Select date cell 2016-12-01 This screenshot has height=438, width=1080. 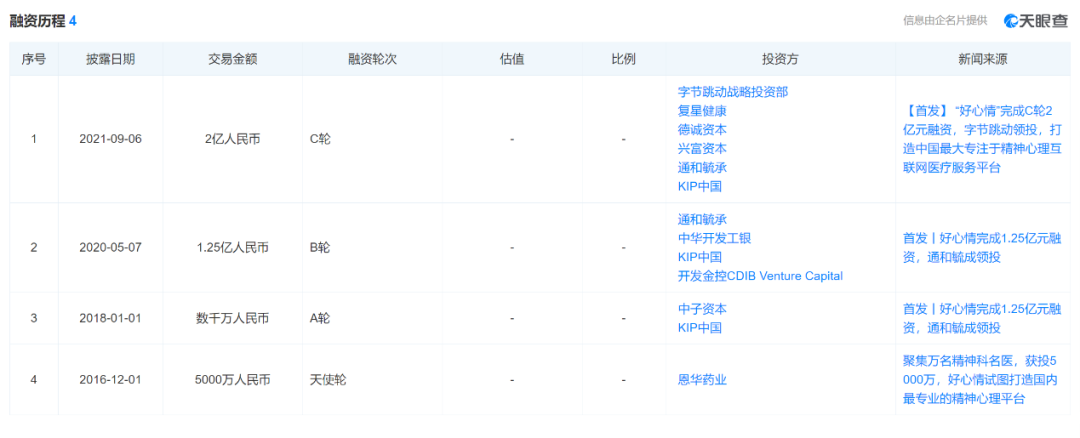click(x=110, y=379)
